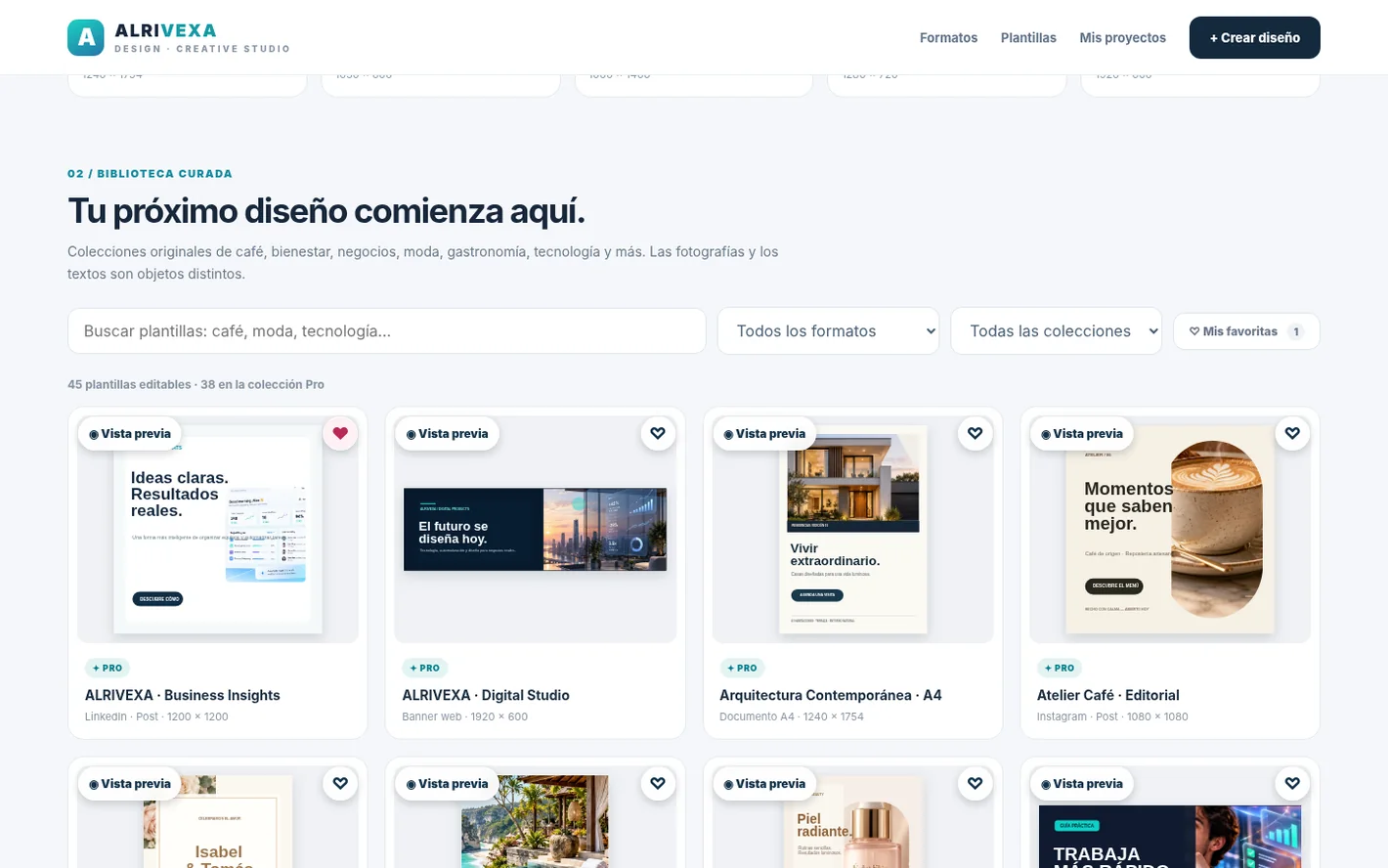
Task: Show Mis favoritas filter
Action: tap(1246, 331)
